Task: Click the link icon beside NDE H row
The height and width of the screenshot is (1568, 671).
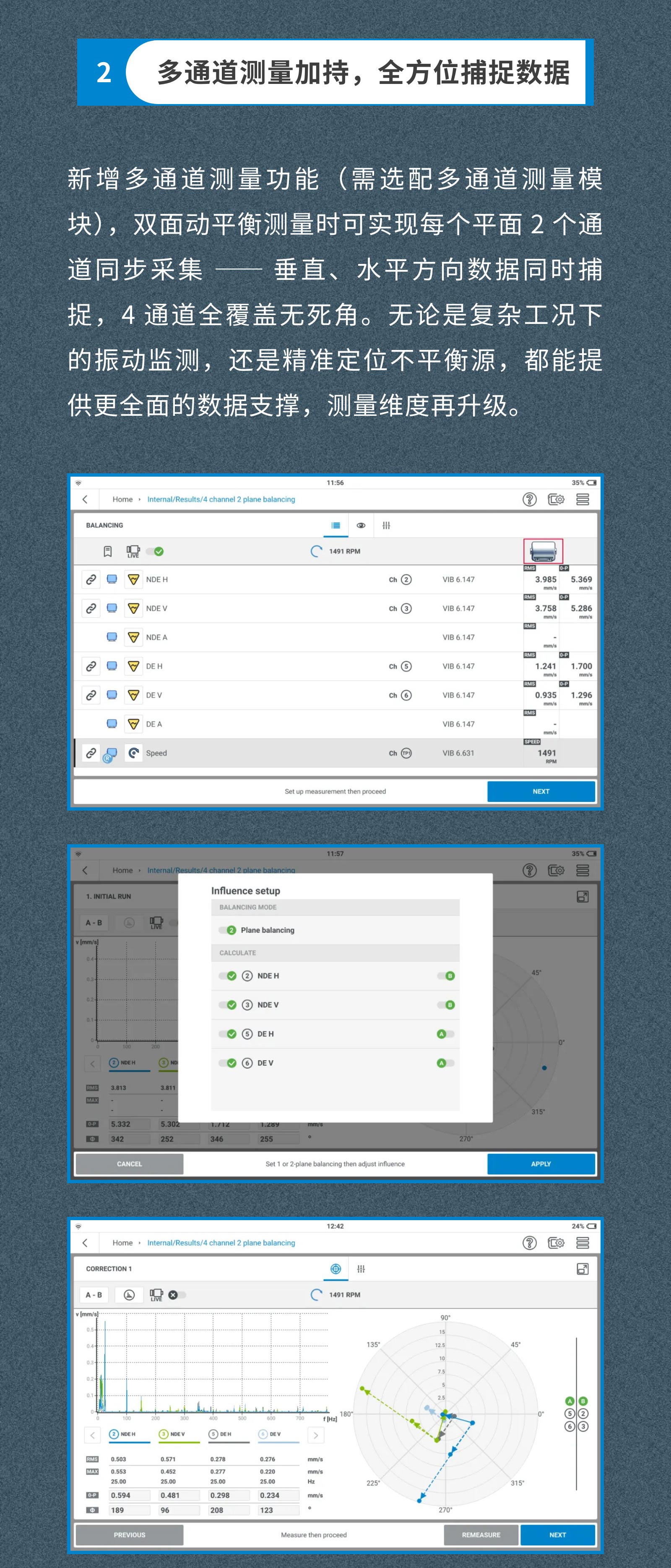Action: 91,579
